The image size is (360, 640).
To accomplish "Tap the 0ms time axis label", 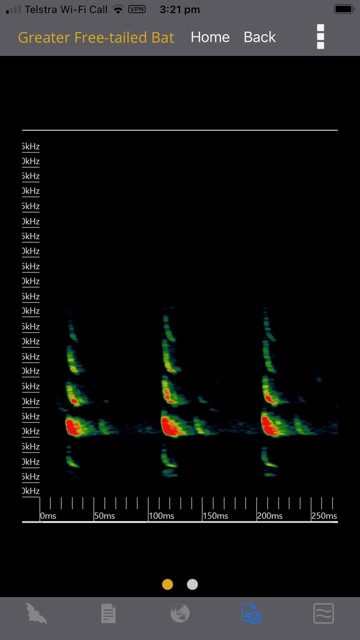I will tap(48, 516).
